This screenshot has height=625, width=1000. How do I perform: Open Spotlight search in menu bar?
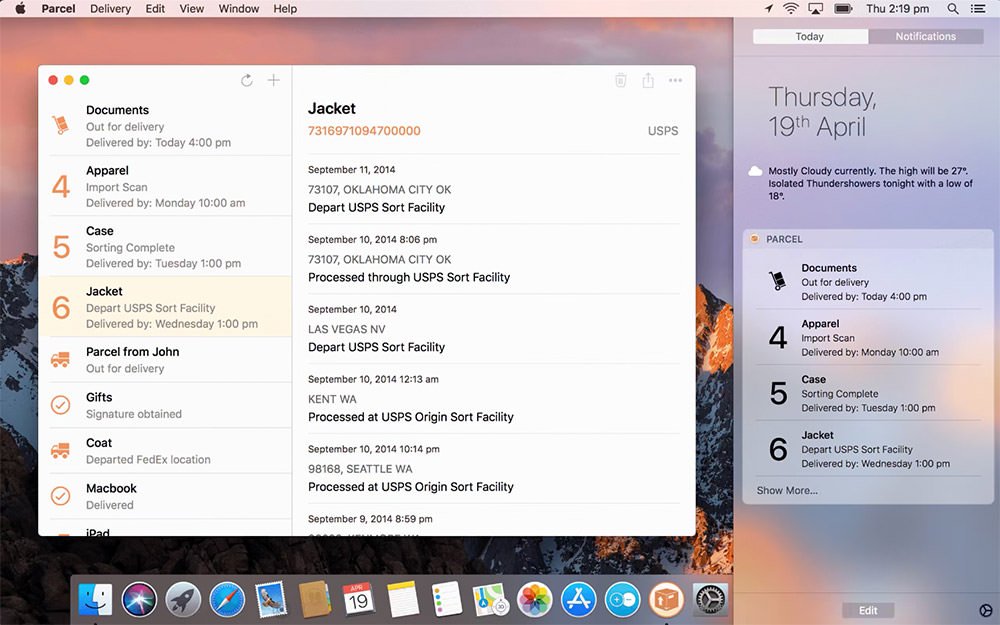coord(952,9)
